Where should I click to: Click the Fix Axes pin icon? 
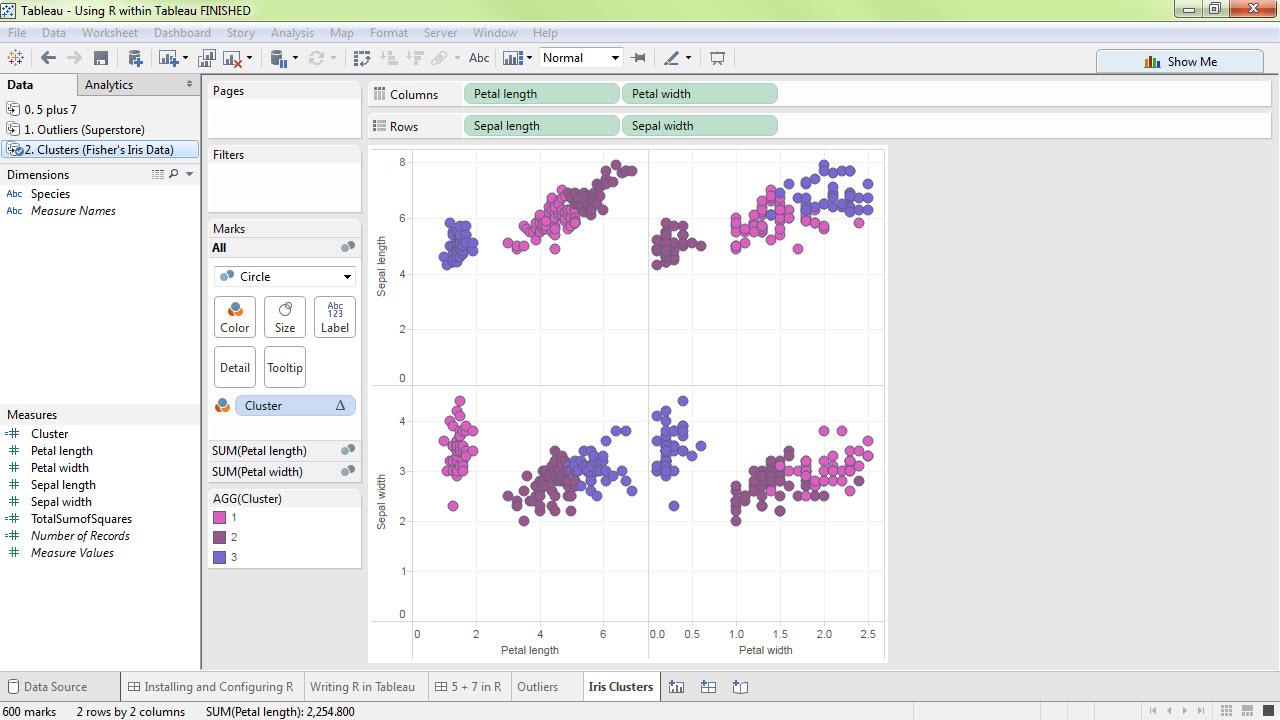639,58
